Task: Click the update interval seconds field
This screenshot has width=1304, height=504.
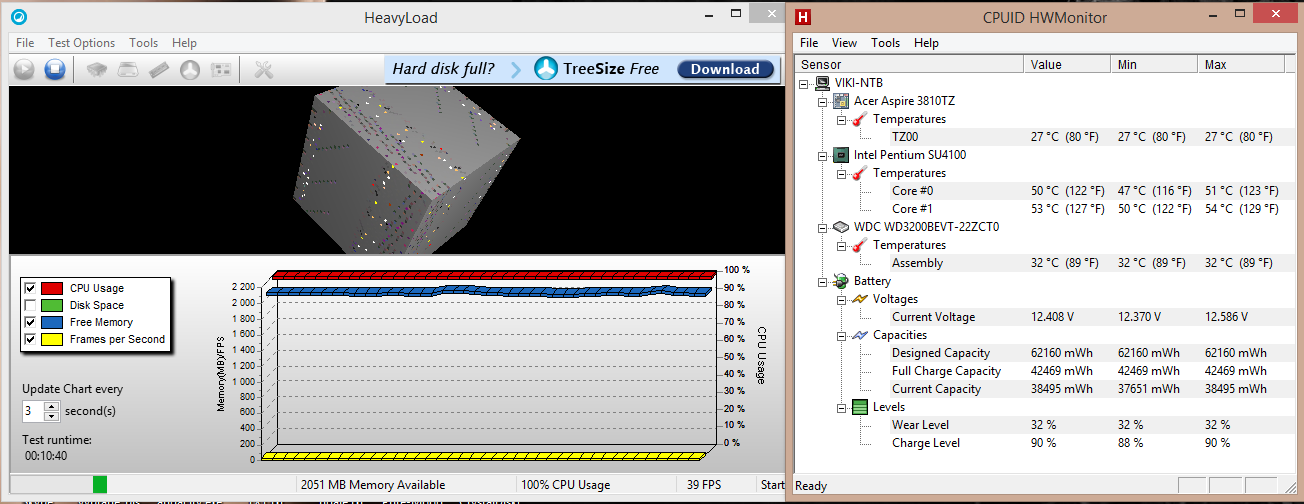Action: 33,411
